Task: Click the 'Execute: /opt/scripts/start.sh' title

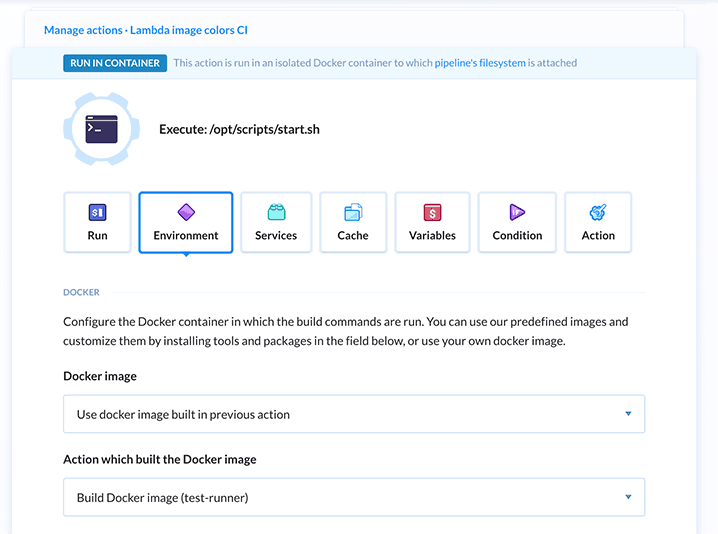Action: pyautogui.click(x=239, y=130)
